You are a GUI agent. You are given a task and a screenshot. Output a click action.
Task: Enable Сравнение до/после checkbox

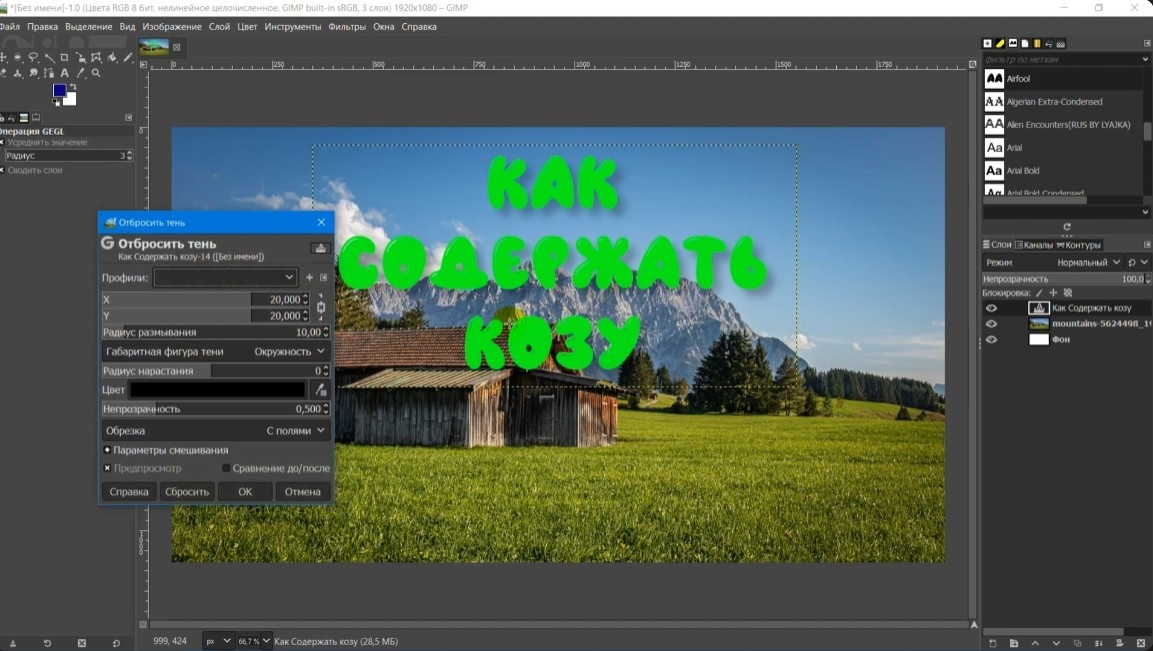pyautogui.click(x=226, y=468)
